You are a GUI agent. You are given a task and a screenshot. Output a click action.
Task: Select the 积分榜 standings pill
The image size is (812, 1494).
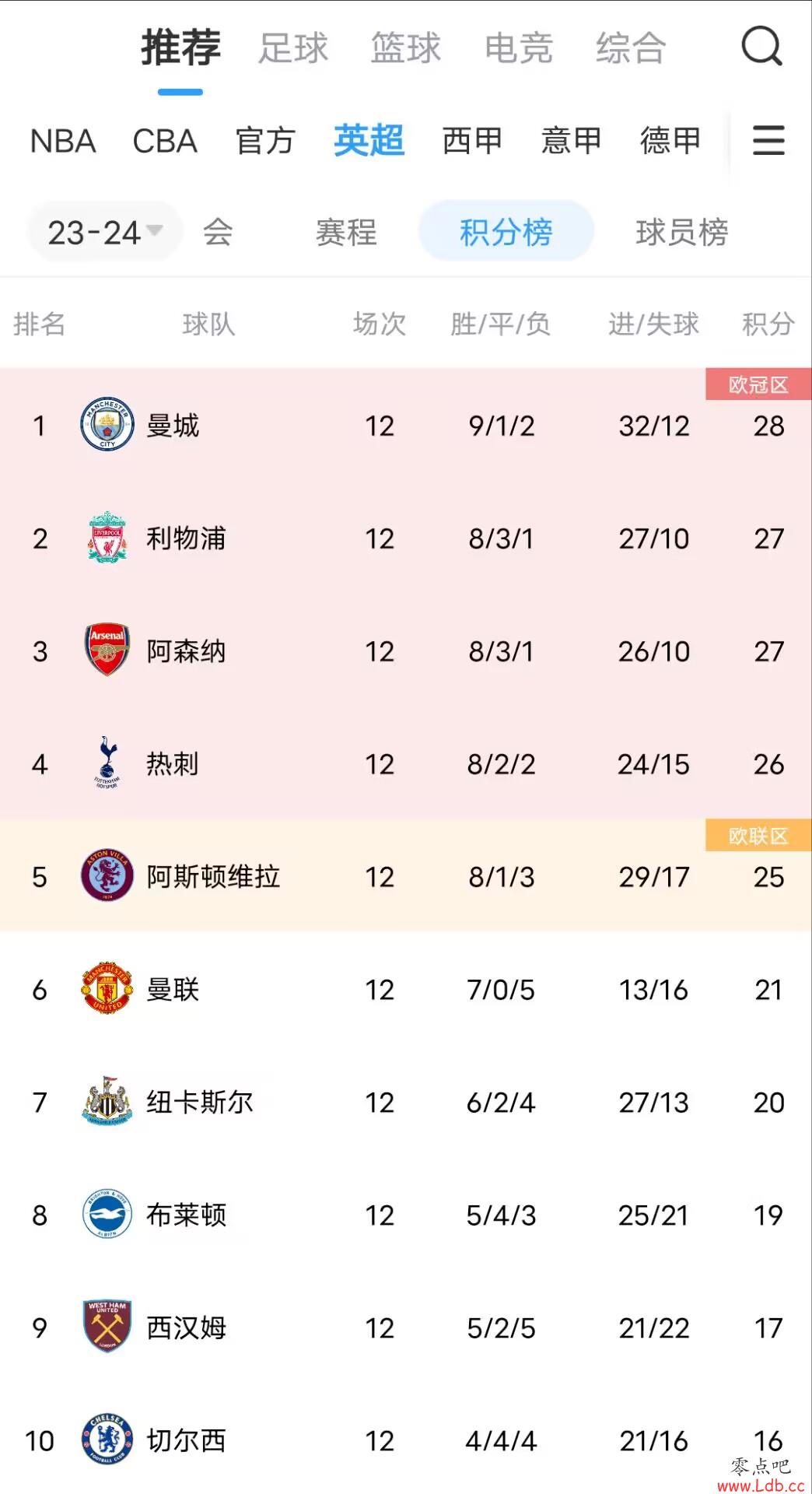(x=506, y=231)
